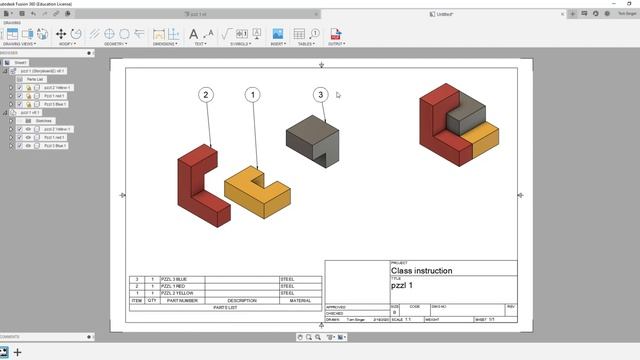Viewport: 640px width, 360px height.
Task: Switch to the Untitled document tab
Action: pos(443,14)
